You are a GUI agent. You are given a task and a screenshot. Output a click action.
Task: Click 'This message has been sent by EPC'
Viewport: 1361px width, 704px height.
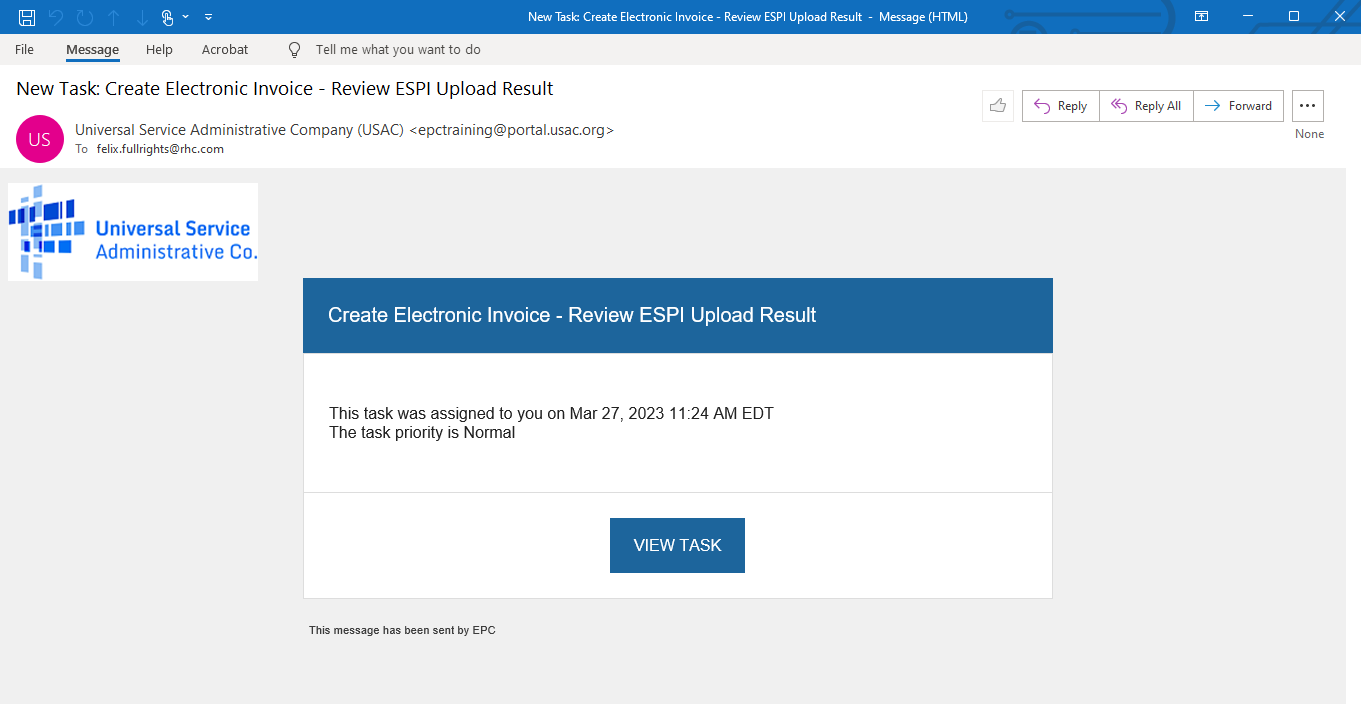pyautogui.click(x=402, y=630)
